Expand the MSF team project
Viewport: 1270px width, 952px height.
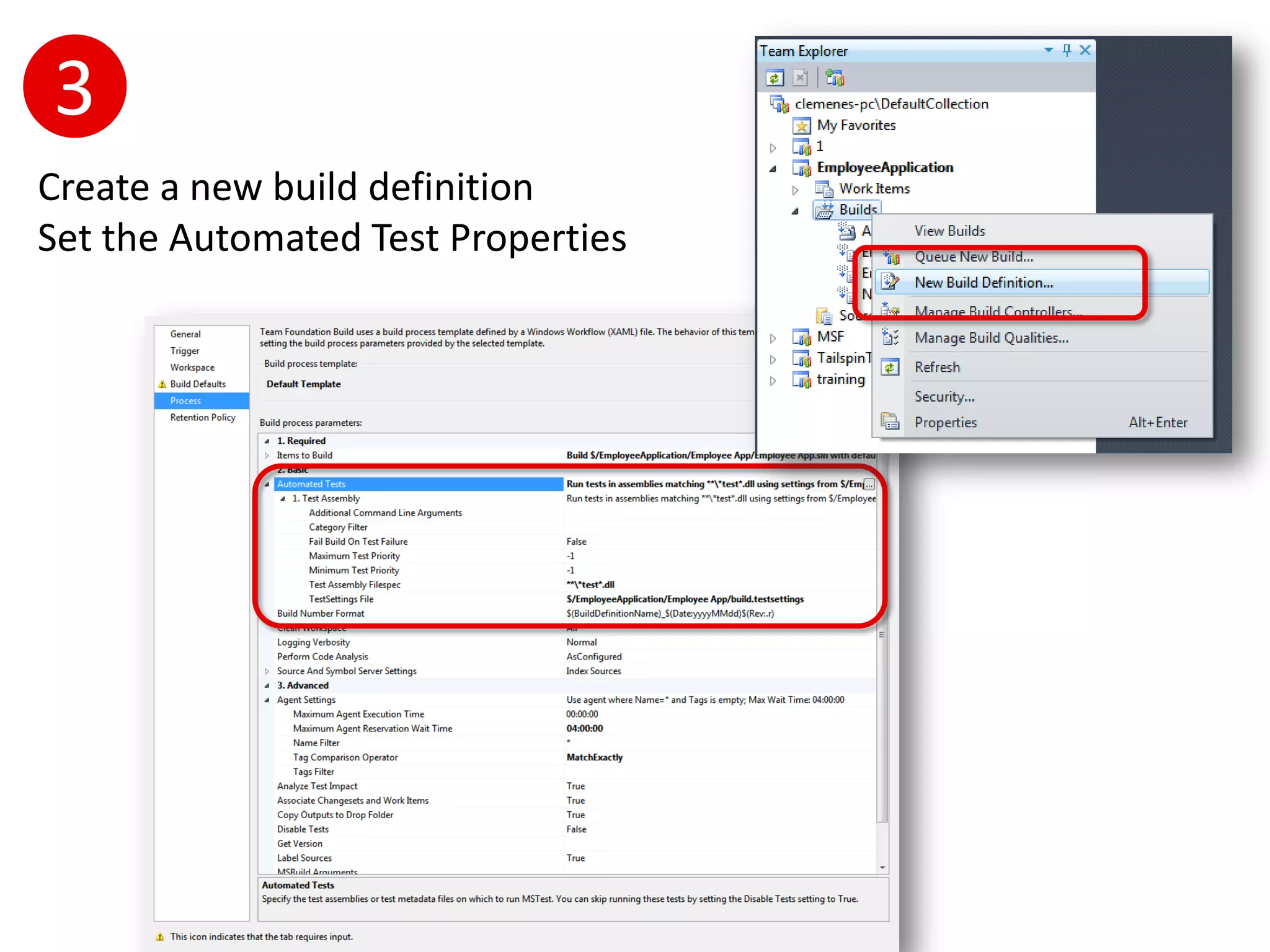click(x=773, y=338)
